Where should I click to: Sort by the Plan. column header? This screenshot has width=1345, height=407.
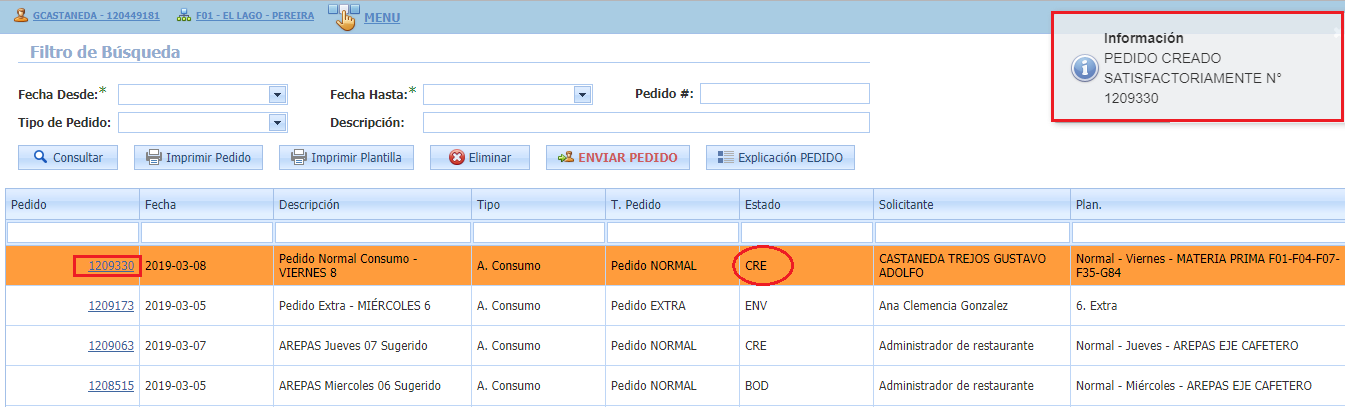click(1207, 204)
